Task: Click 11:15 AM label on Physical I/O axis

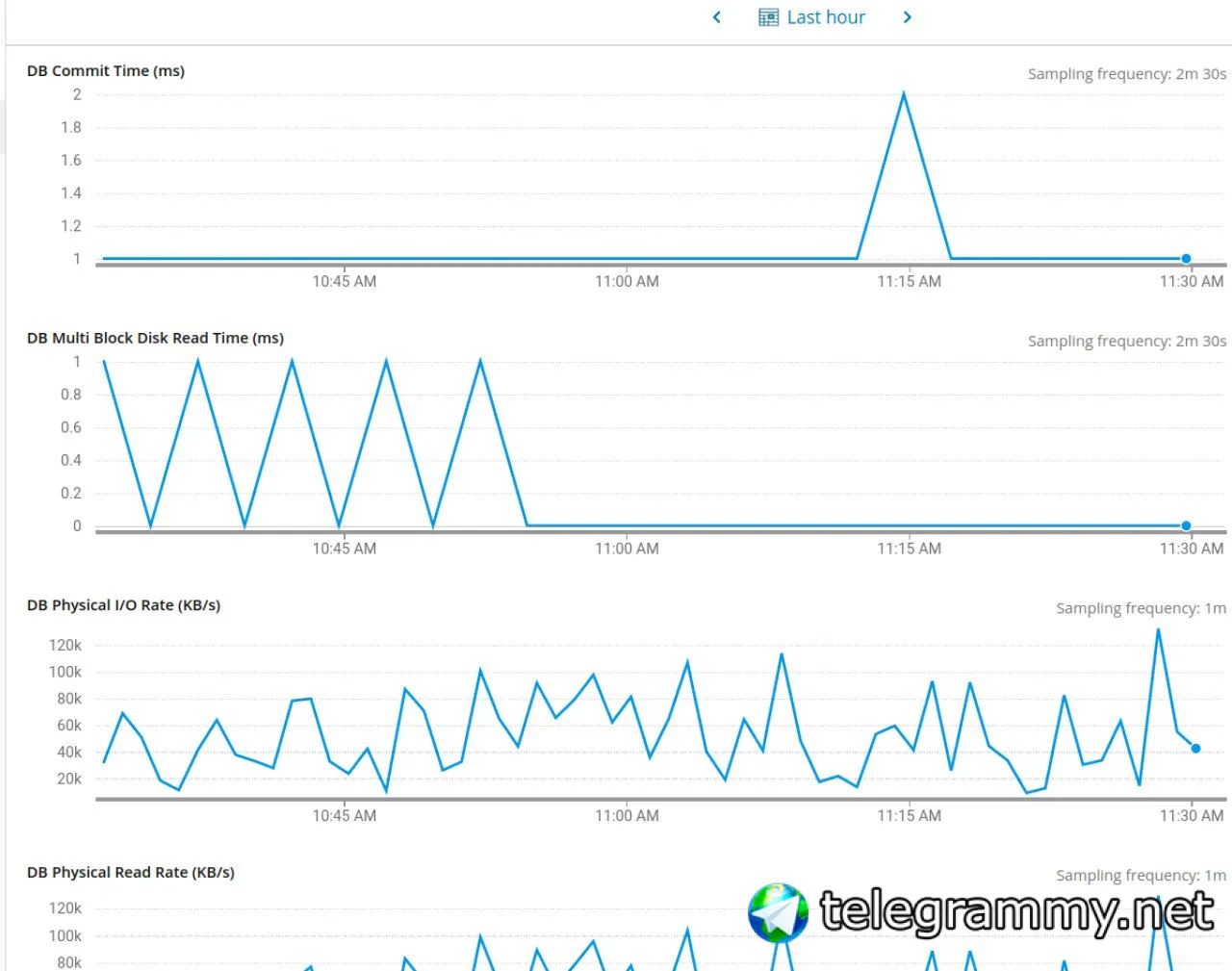Action: (x=910, y=816)
